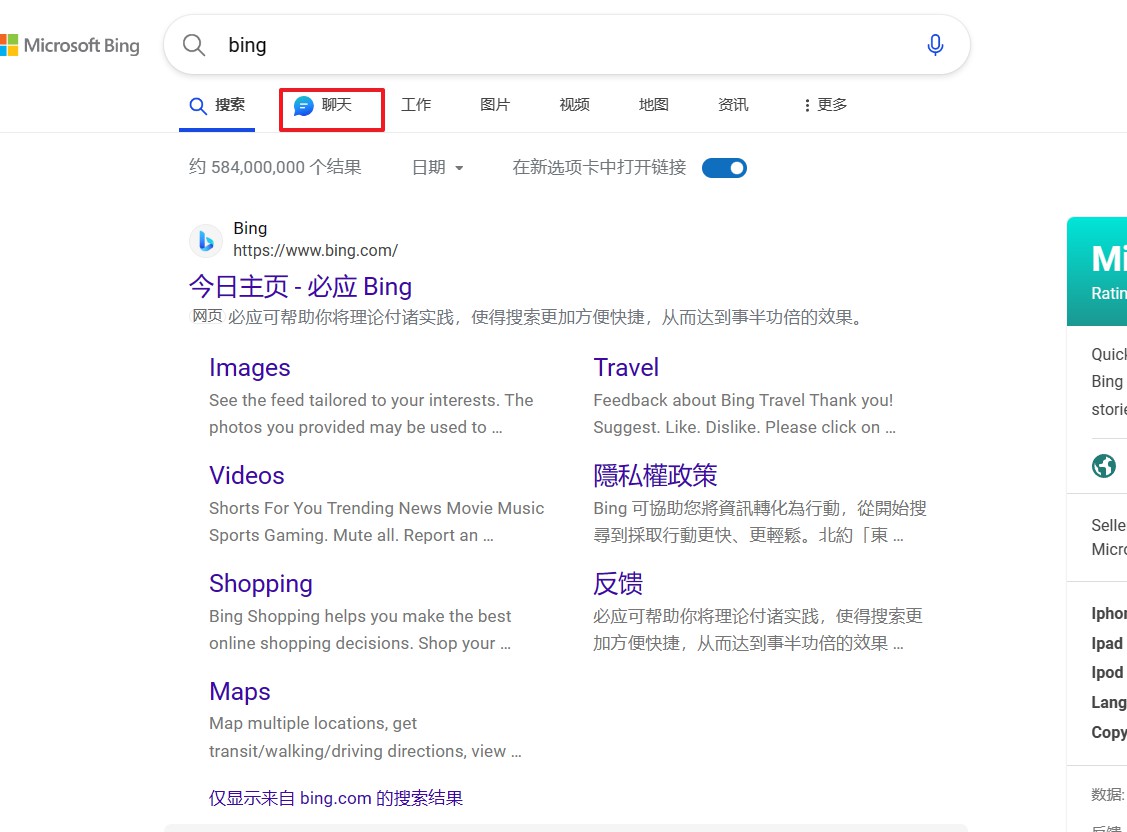Expand the 更多 menu

825,105
